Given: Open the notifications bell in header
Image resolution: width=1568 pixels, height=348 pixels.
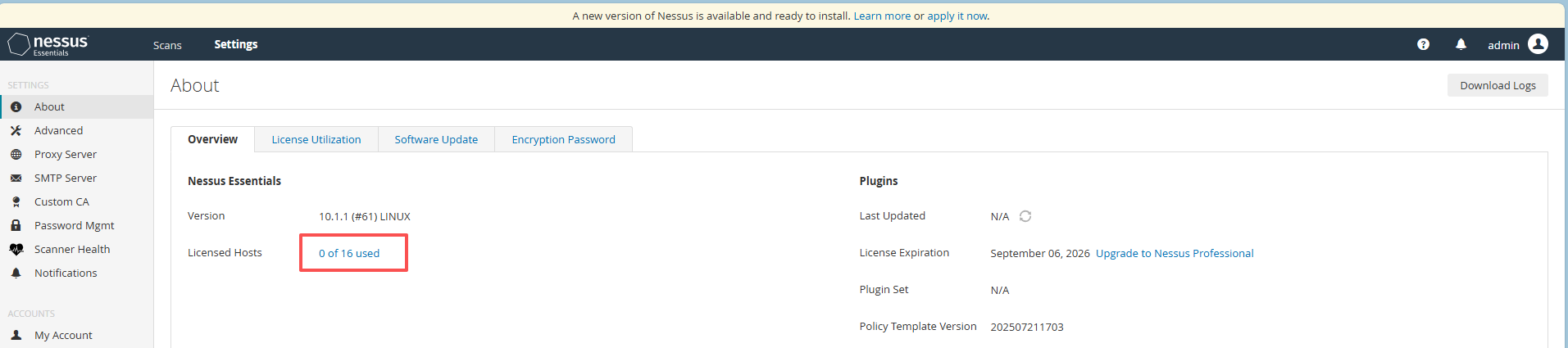Looking at the screenshot, I should (x=1461, y=44).
